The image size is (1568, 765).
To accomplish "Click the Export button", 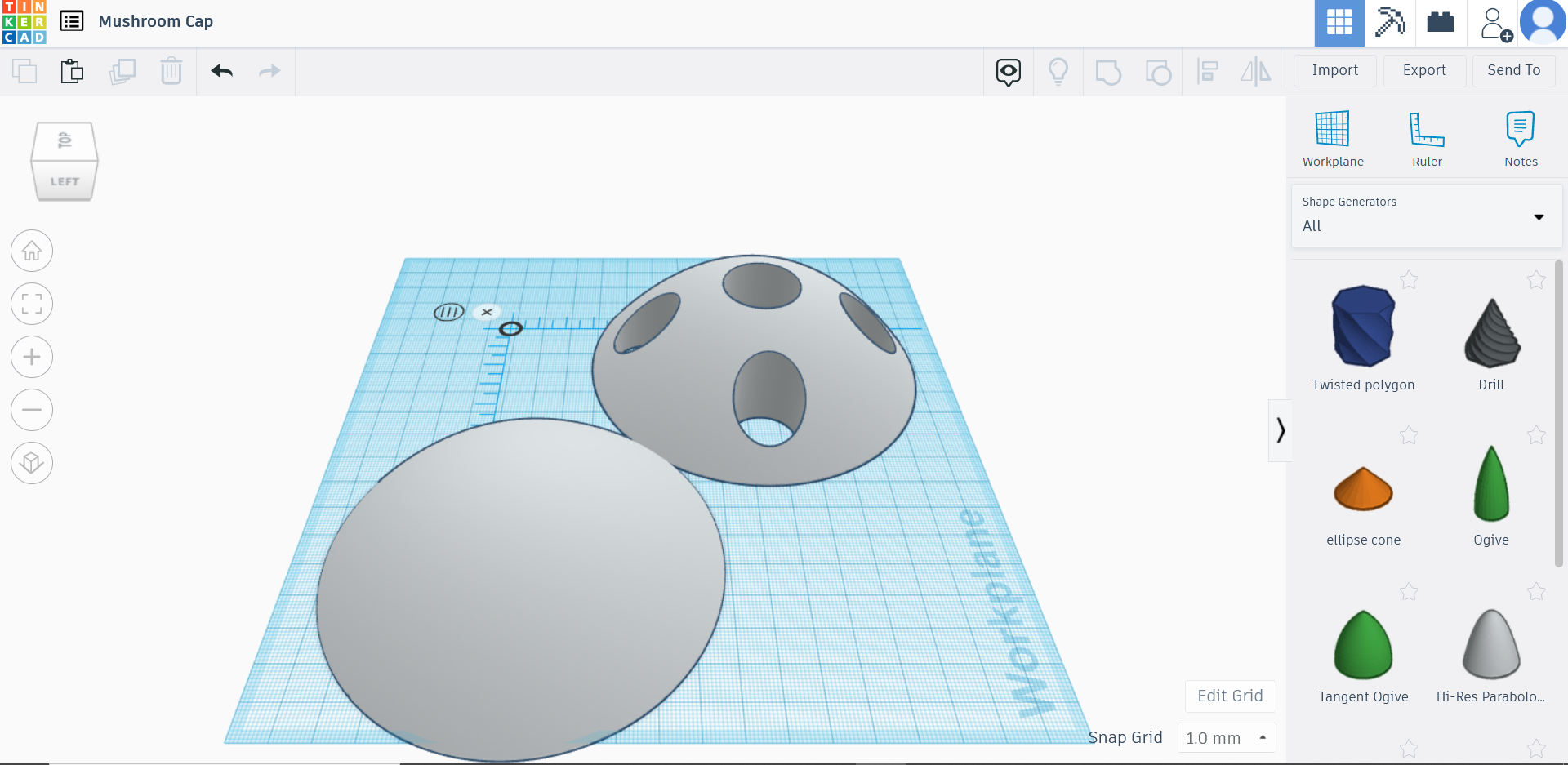I will [1424, 70].
